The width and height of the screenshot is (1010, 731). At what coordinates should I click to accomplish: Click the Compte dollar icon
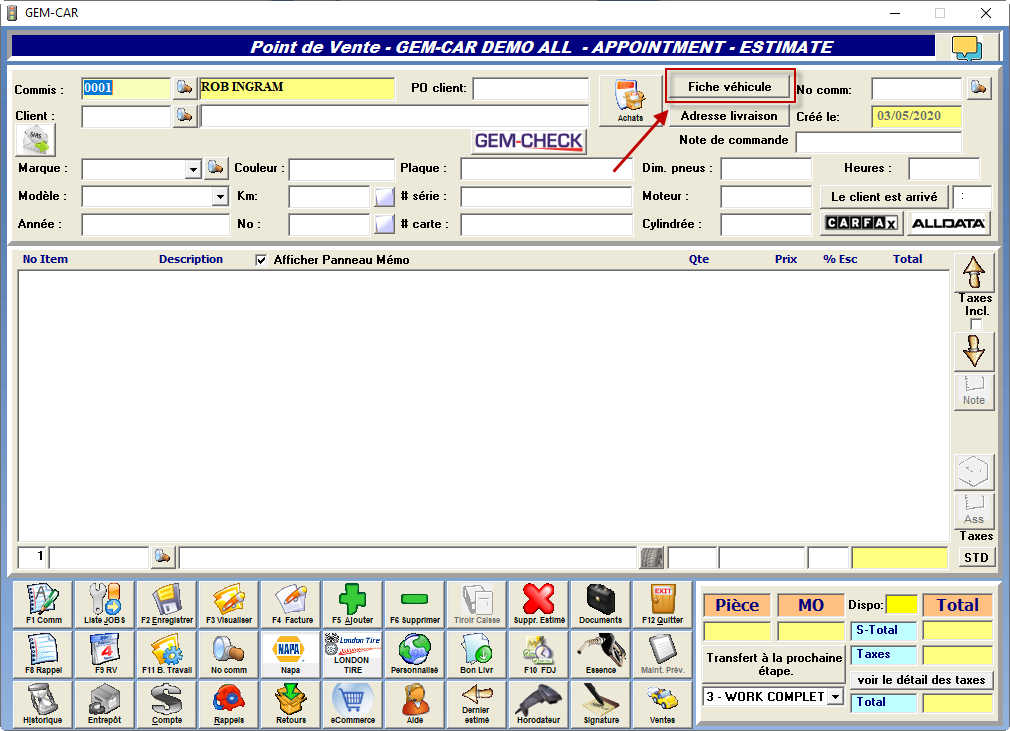[167, 704]
